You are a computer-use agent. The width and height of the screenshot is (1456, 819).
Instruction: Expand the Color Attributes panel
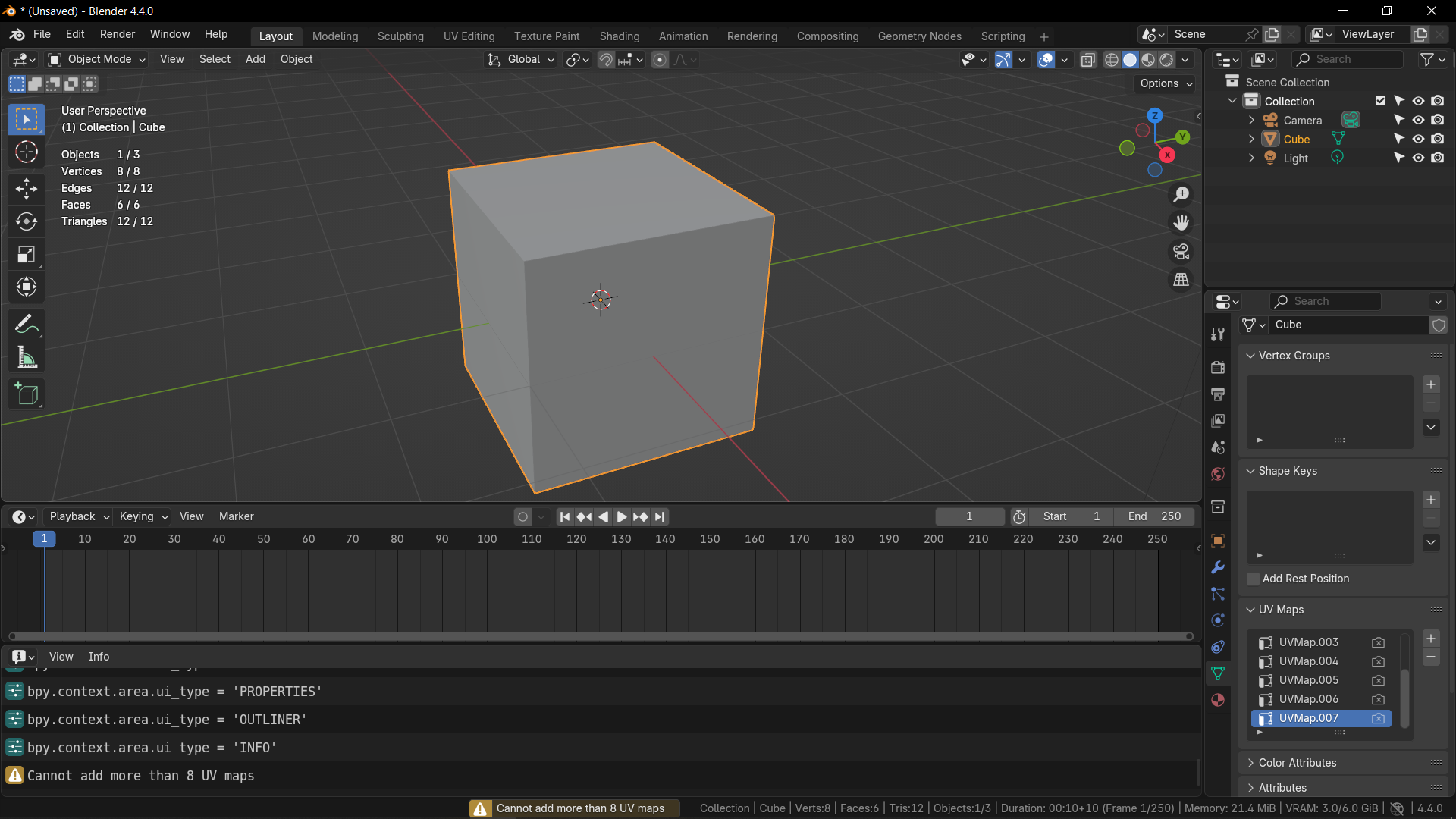[1250, 763]
